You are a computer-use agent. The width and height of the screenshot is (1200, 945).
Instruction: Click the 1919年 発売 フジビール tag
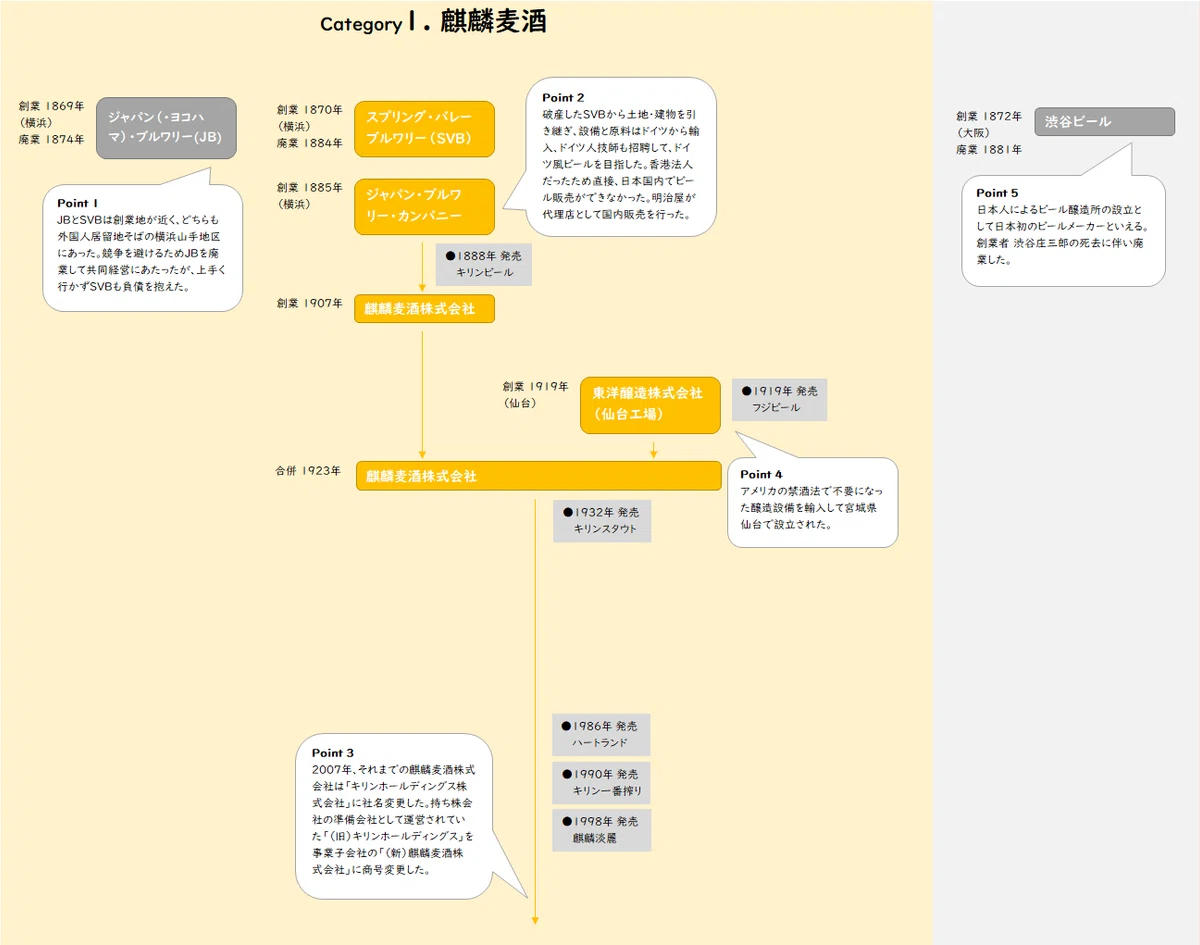click(x=780, y=399)
